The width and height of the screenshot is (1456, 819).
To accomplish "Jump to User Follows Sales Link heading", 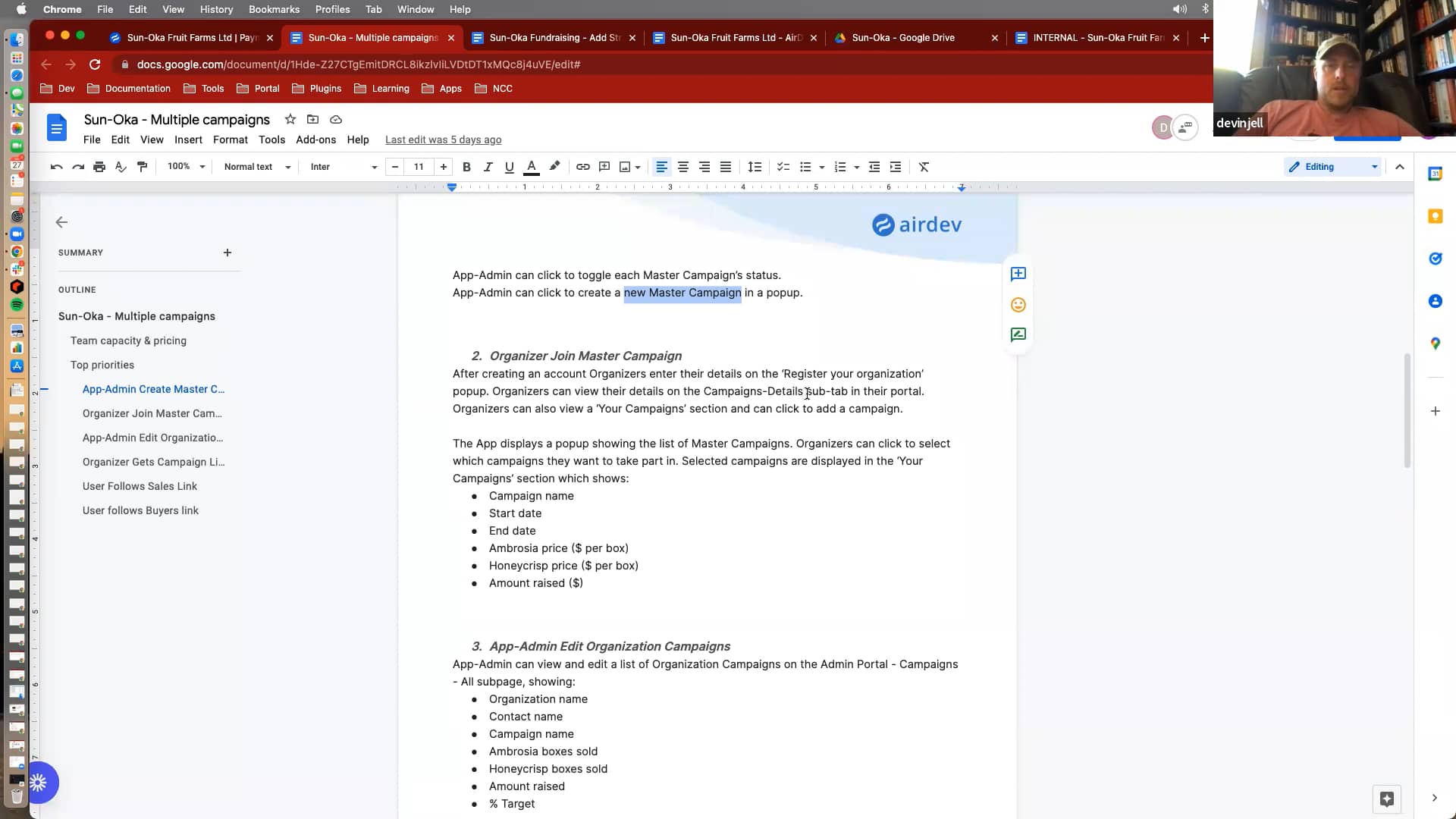I will (x=140, y=486).
